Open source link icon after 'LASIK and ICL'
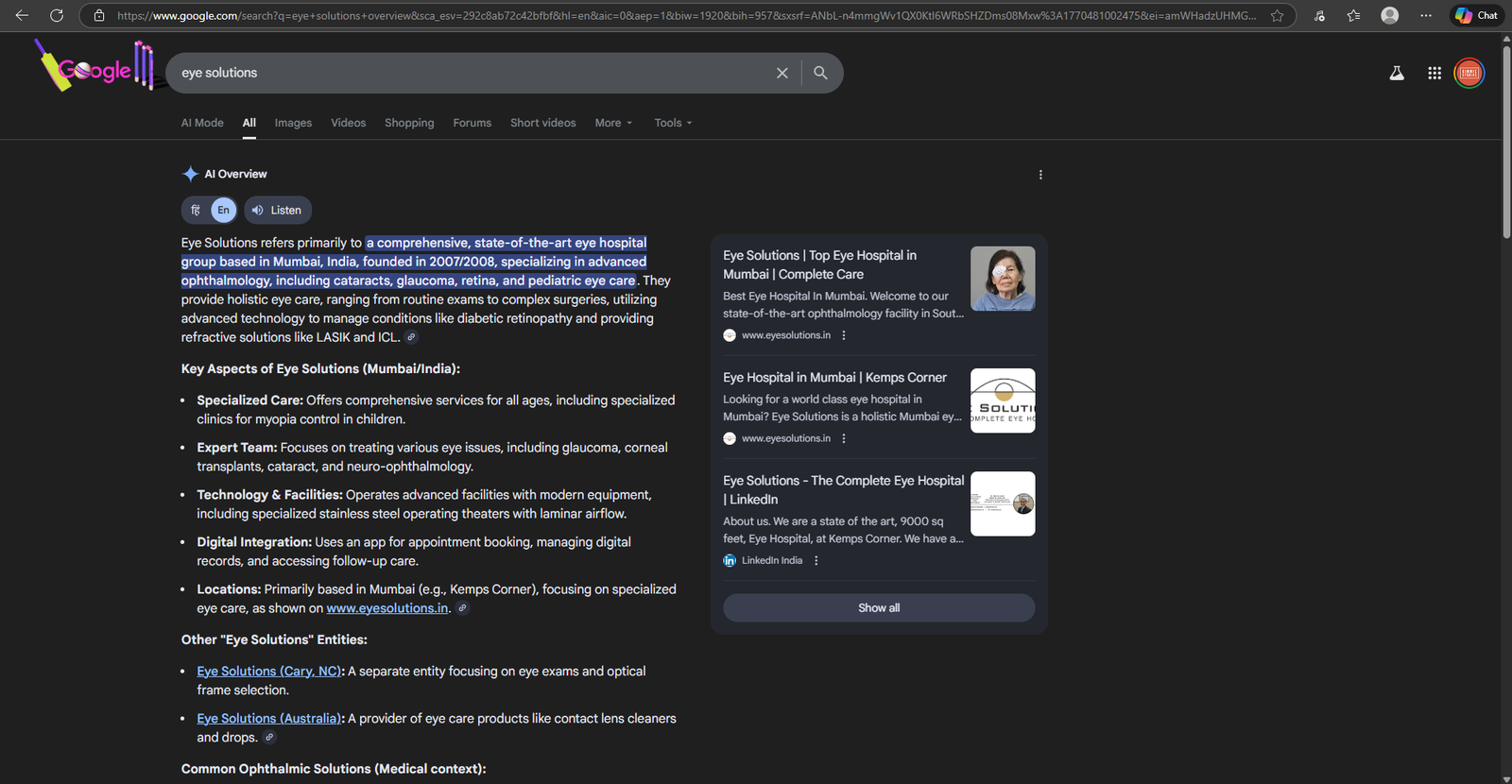This screenshot has height=784, width=1512. coord(411,337)
